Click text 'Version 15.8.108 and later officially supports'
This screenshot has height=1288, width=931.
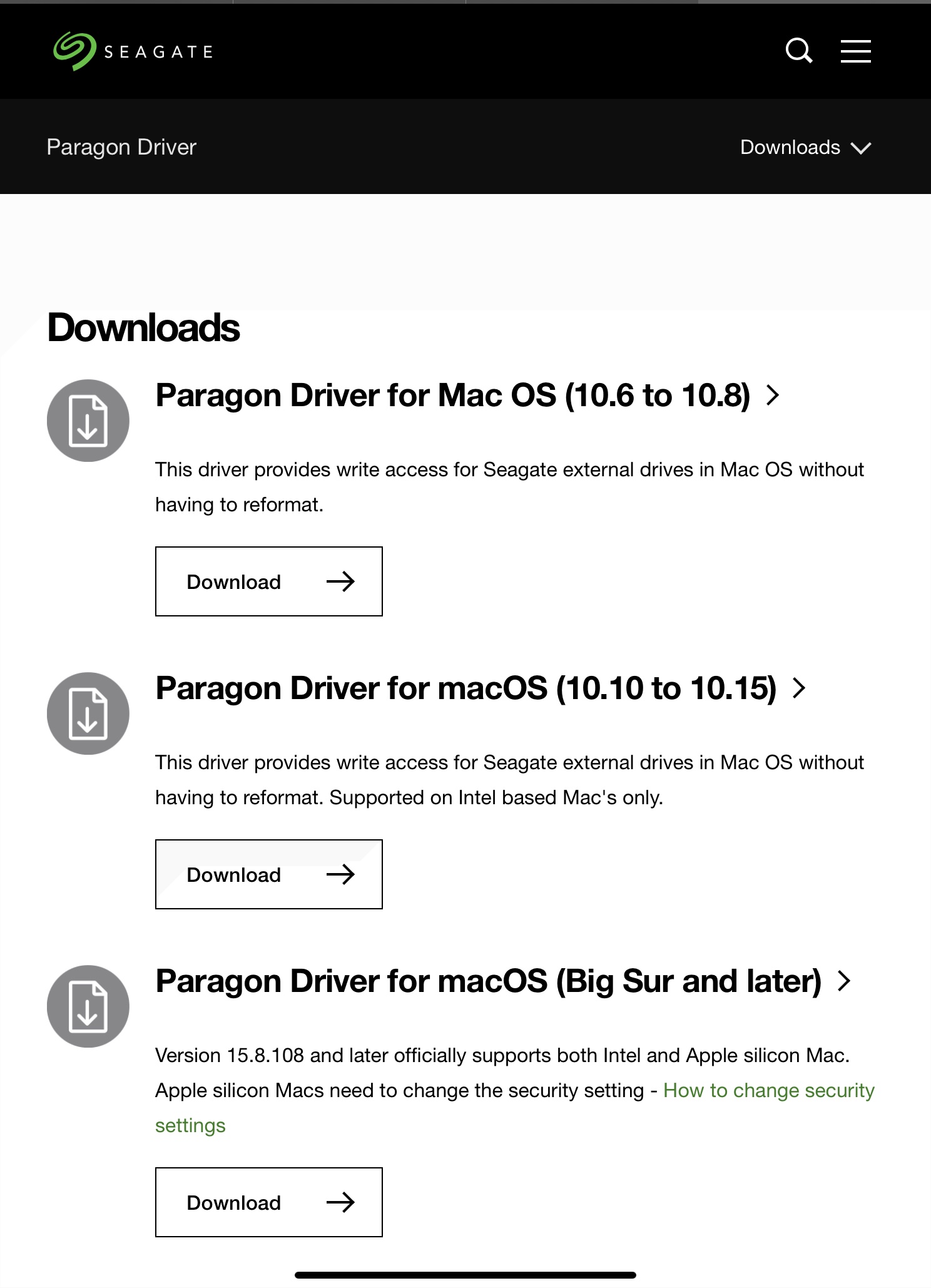click(353, 1056)
